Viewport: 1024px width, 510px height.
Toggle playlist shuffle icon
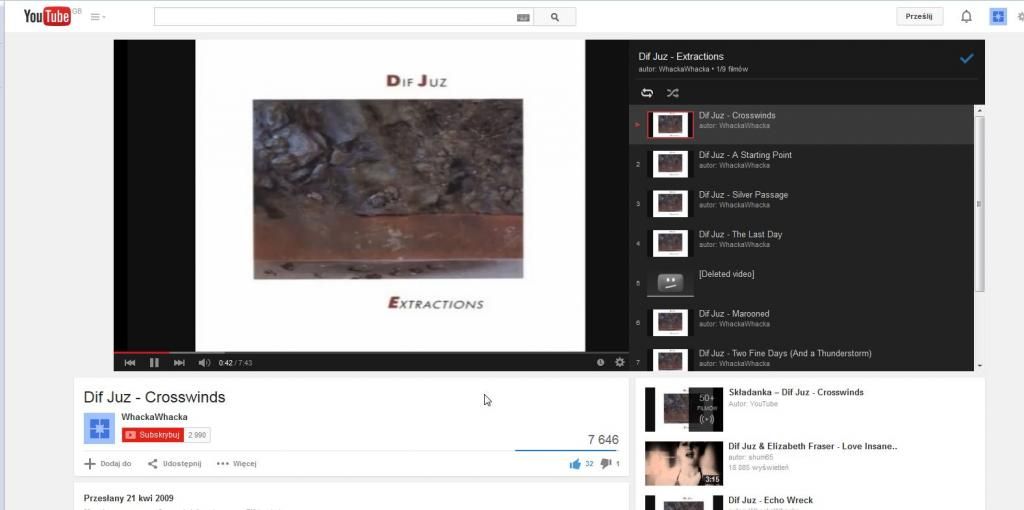coord(672,93)
